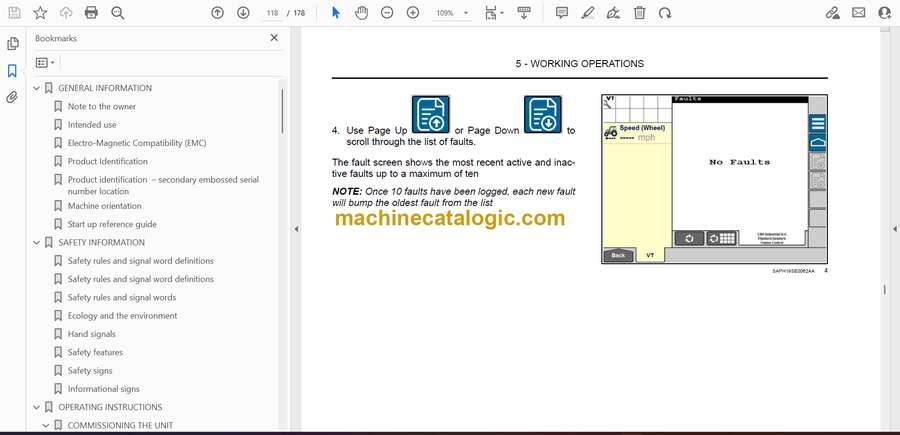Image resolution: width=900 pixels, height=435 pixels.
Task: Collapse left panel with divider arrow
Action: tap(296, 229)
